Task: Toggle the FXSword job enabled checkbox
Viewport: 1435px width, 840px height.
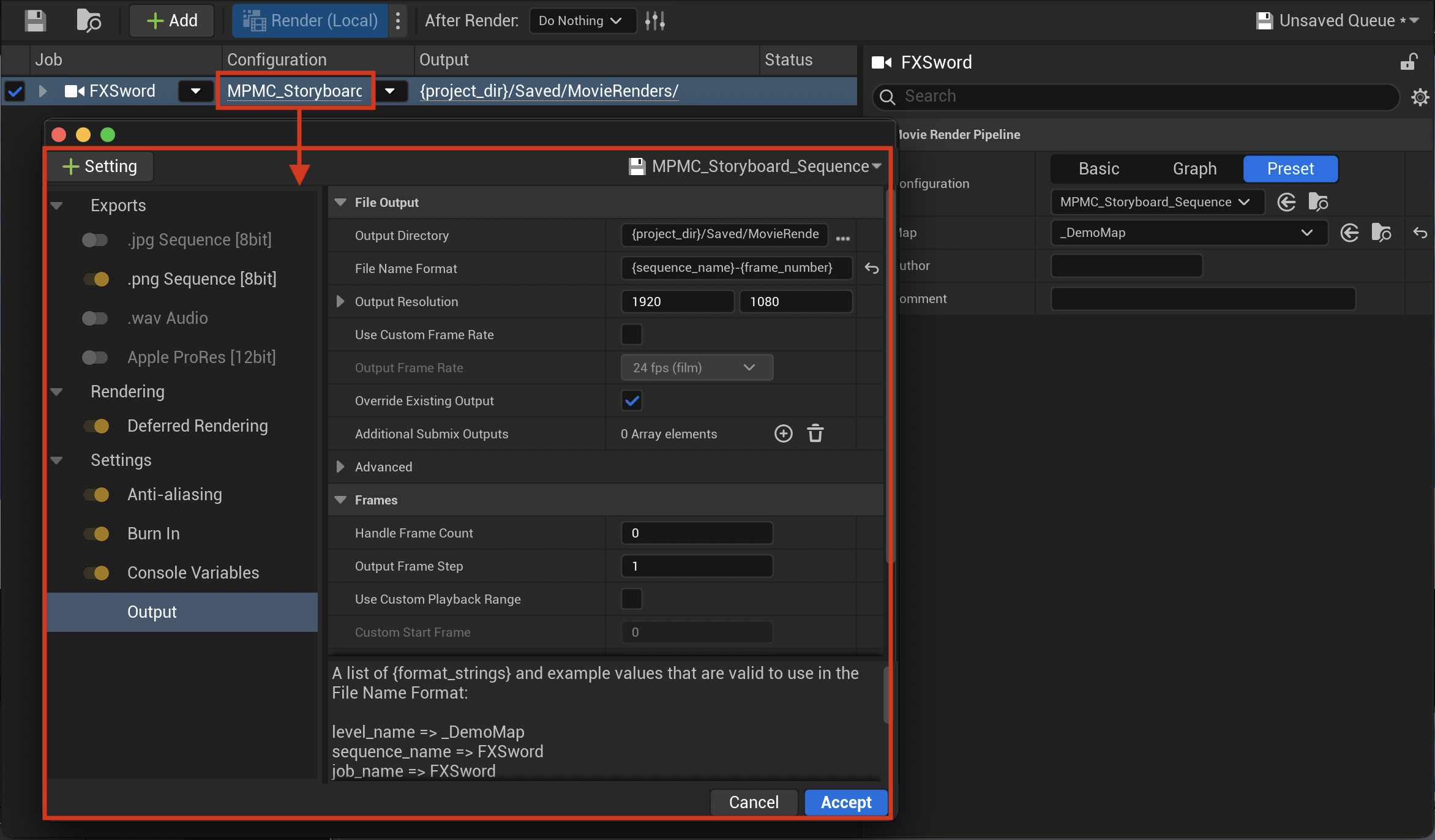Action: 15,91
